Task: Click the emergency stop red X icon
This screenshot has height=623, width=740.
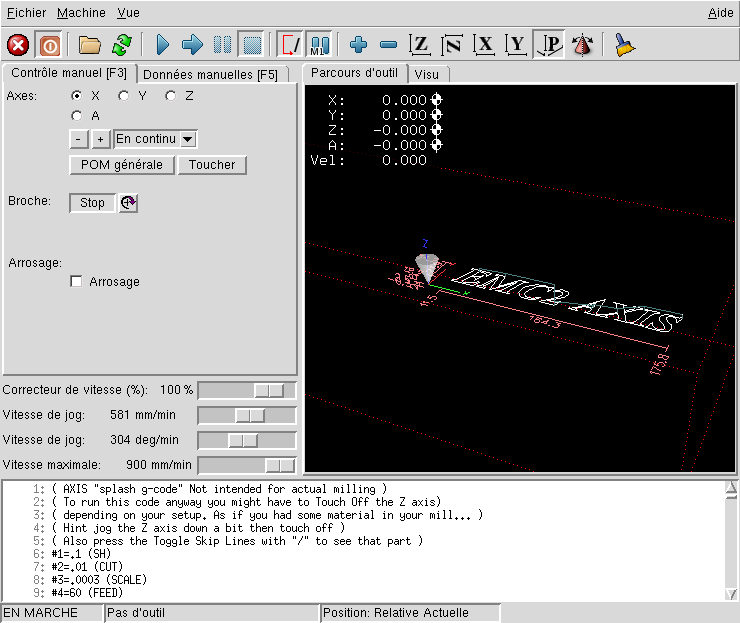Action: click(x=18, y=45)
